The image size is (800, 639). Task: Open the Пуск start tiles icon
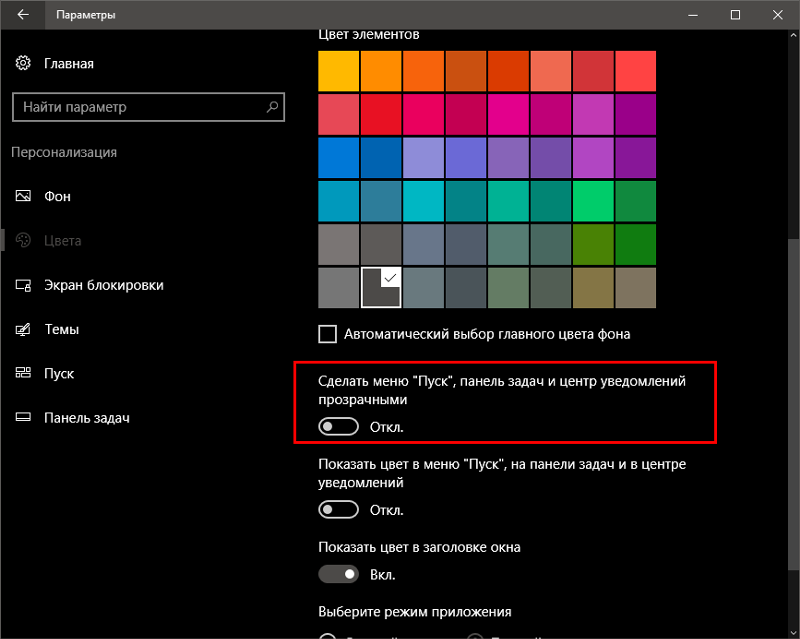click(x=23, y=373)
